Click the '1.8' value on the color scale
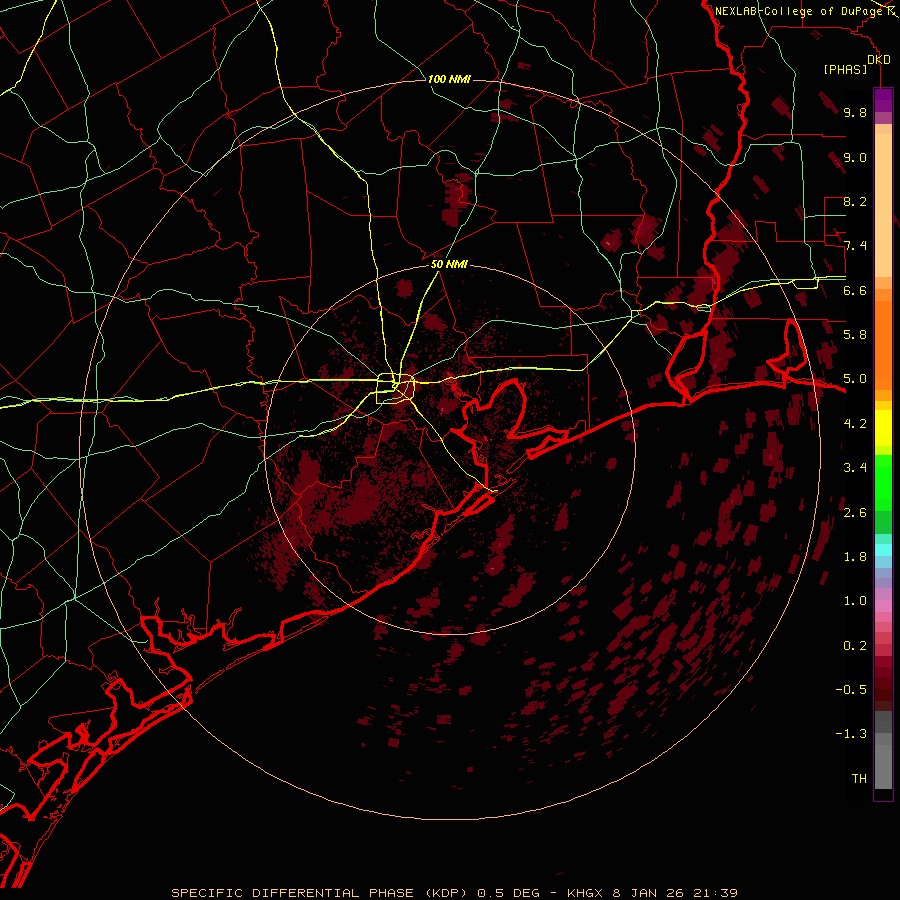This screenshot has width=900, height=900. click(x=855, y=557)
